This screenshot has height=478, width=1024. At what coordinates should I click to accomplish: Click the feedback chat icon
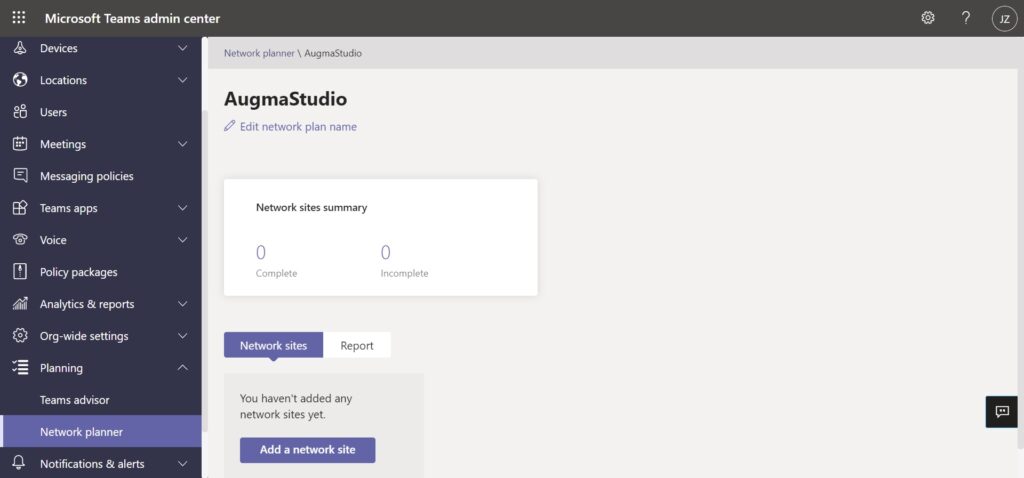[x=1002, y=411]
